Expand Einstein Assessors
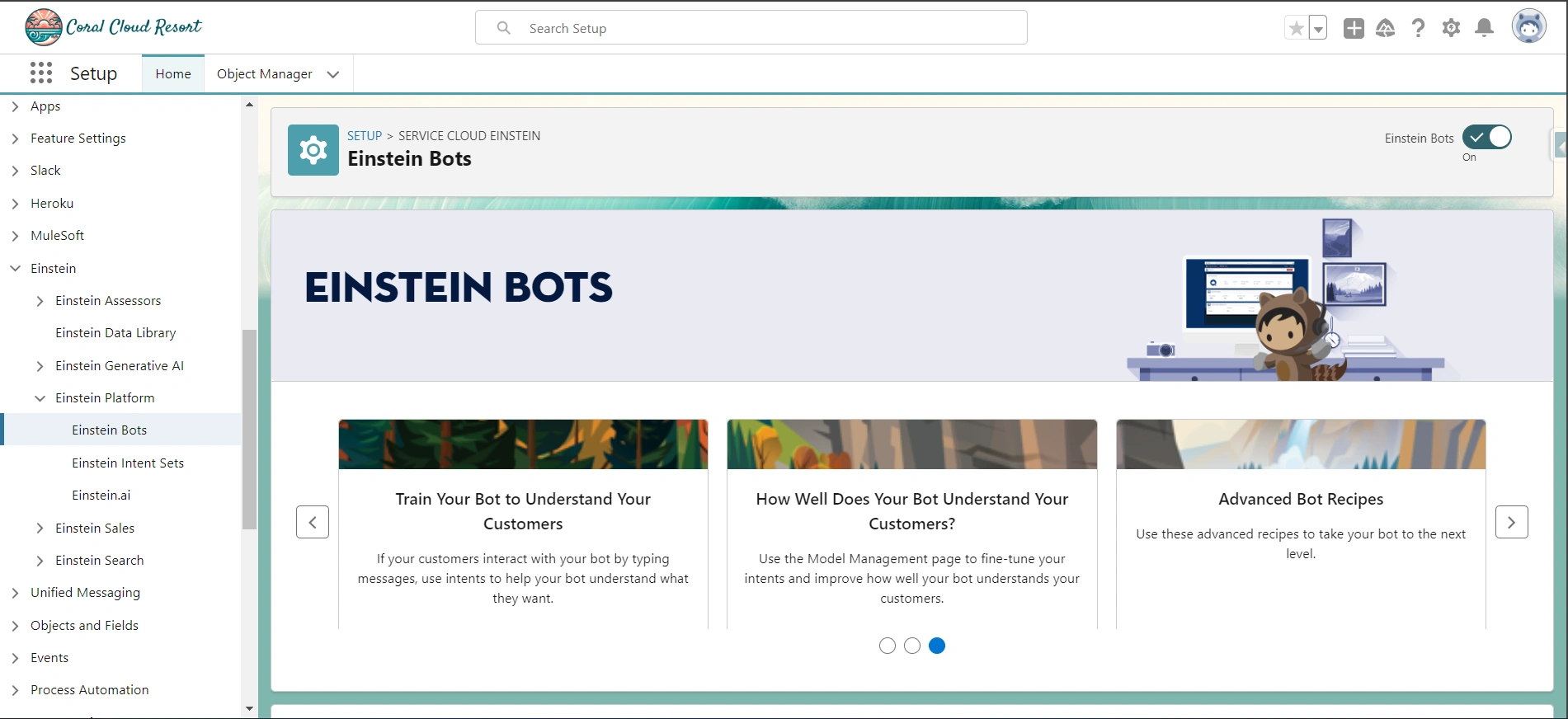This screenshot has width=1568, height=719. click(40, 301)
